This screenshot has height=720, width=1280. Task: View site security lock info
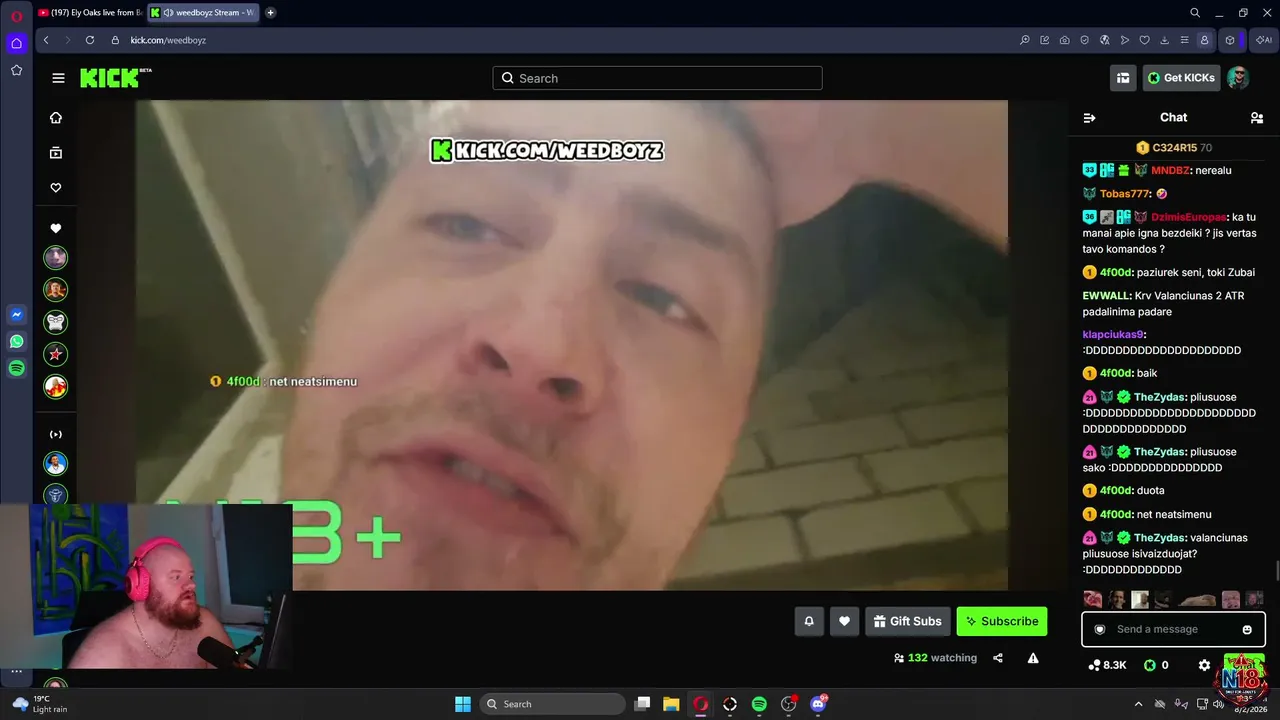pos(116,40)
